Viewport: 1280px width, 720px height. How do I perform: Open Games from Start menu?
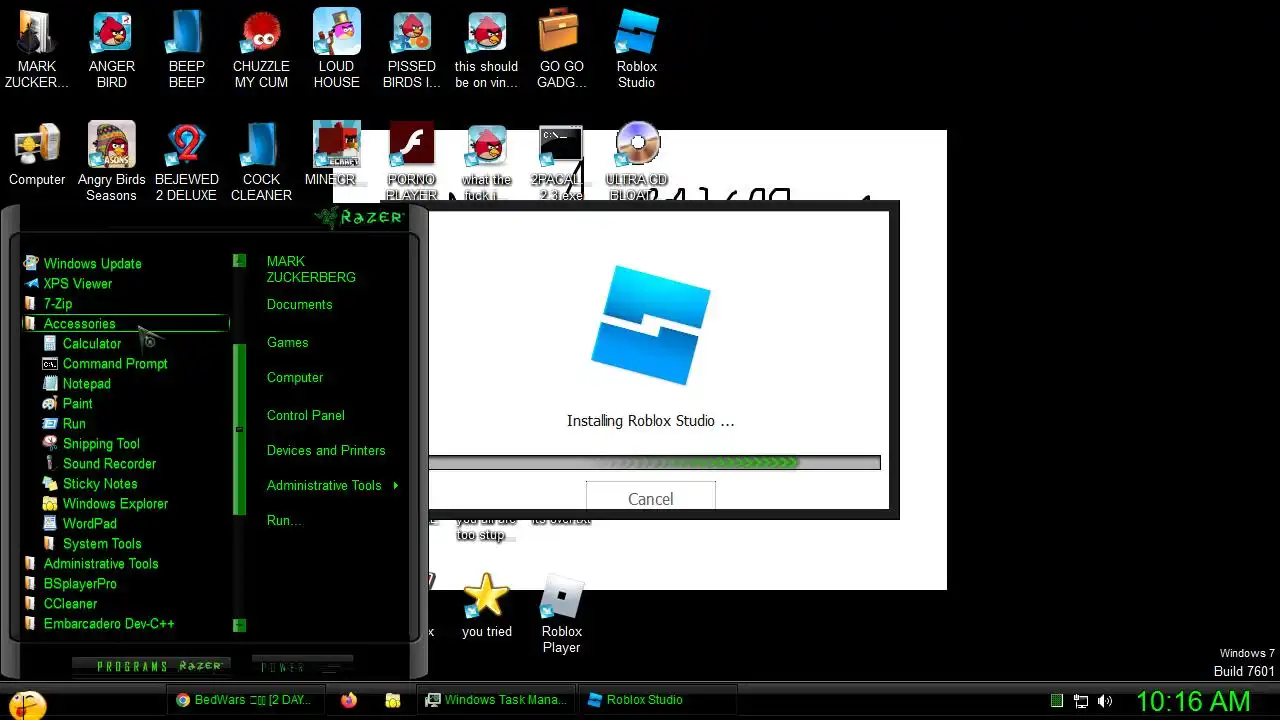287,342
